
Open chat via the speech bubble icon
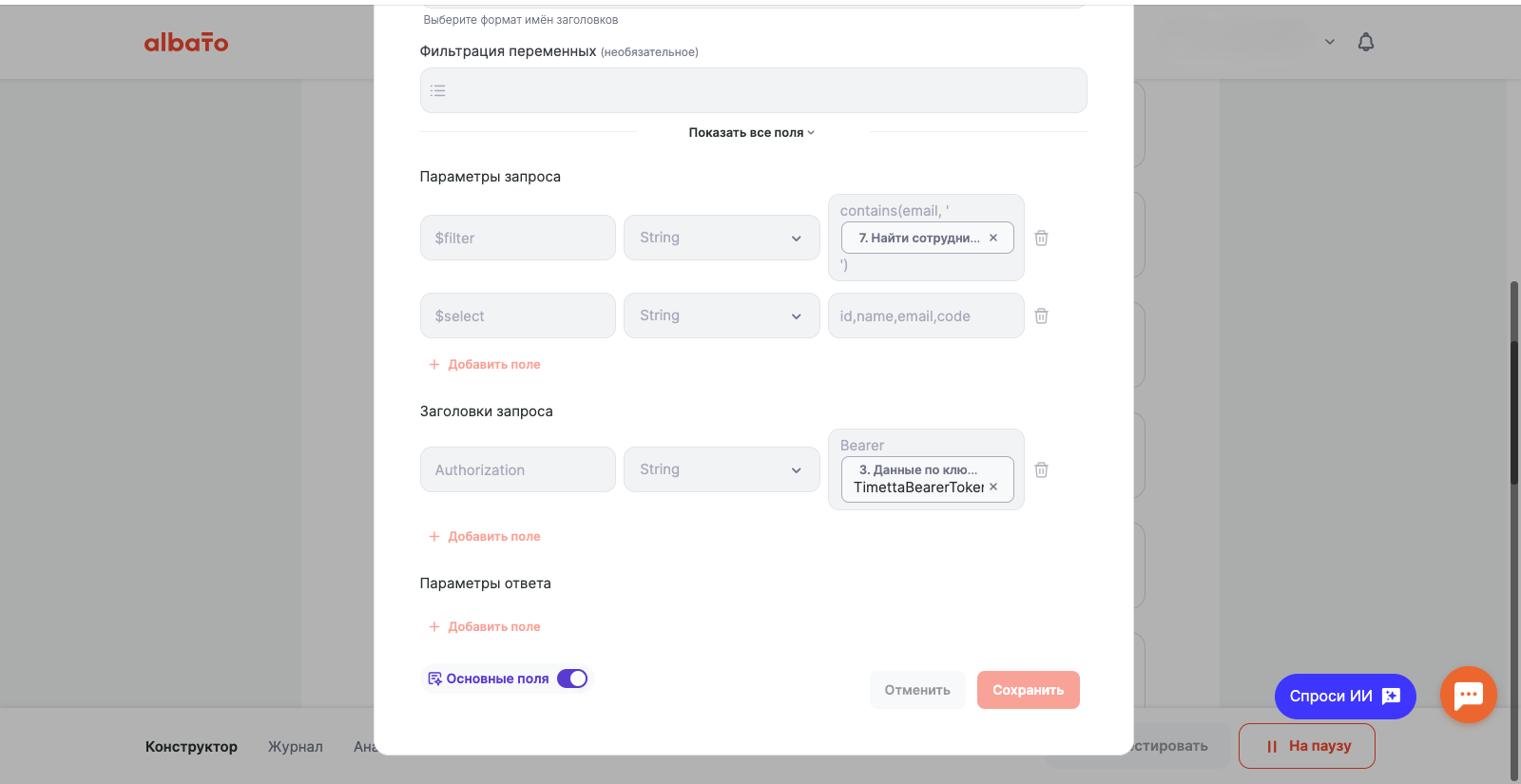click(x=1468, y=695)
